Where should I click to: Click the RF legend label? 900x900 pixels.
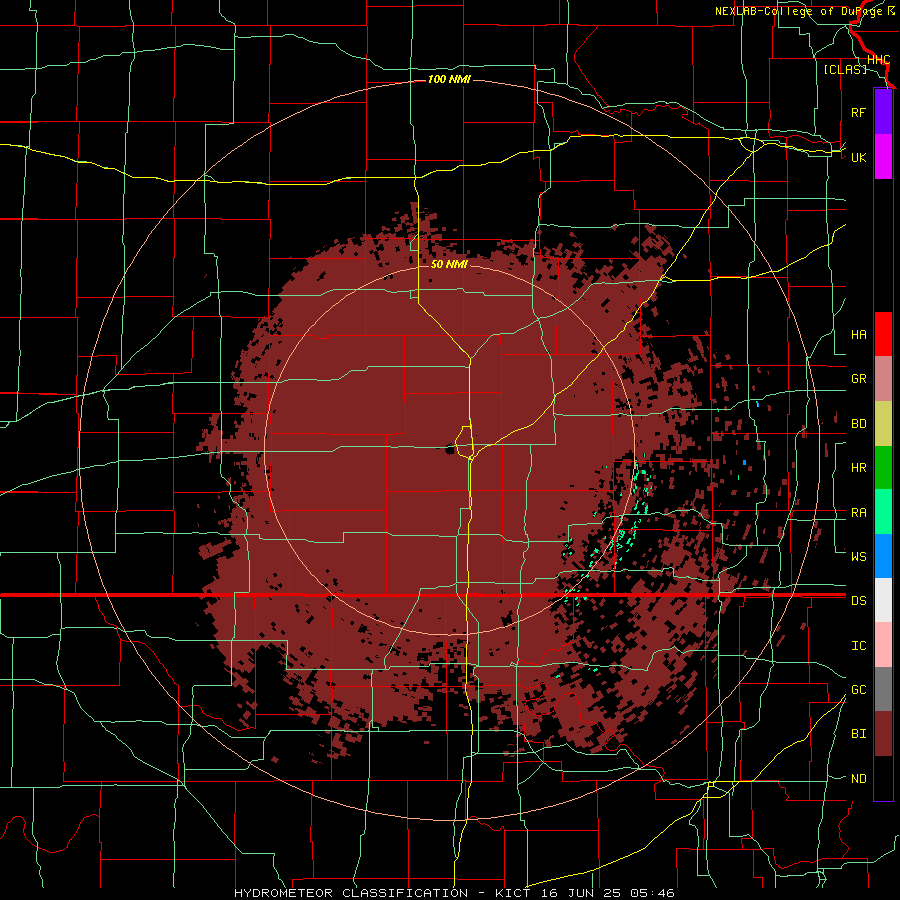tap(858, 112)
